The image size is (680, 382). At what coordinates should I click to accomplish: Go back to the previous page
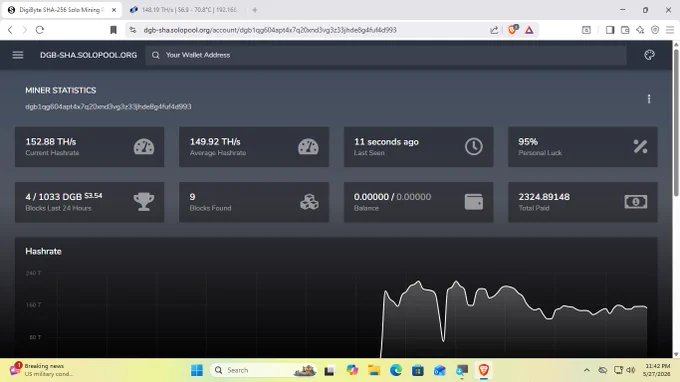(10, 30)
